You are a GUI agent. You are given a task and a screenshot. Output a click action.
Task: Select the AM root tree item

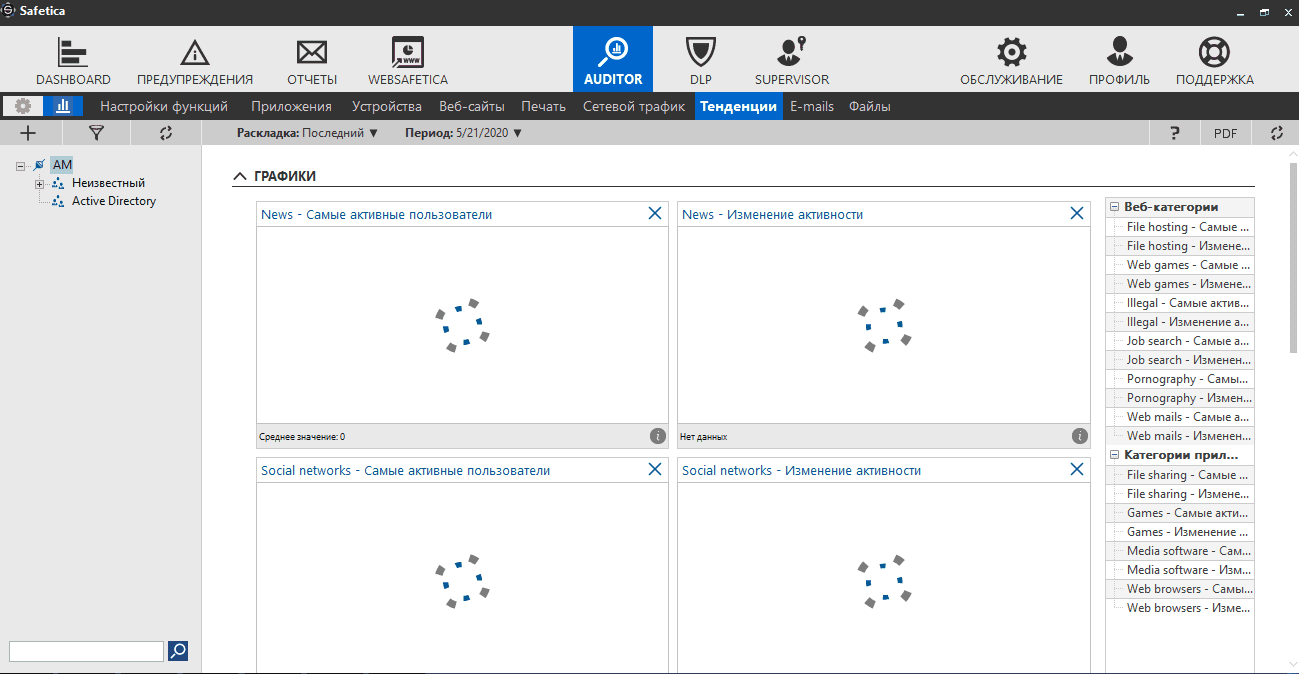click(62, 165)
